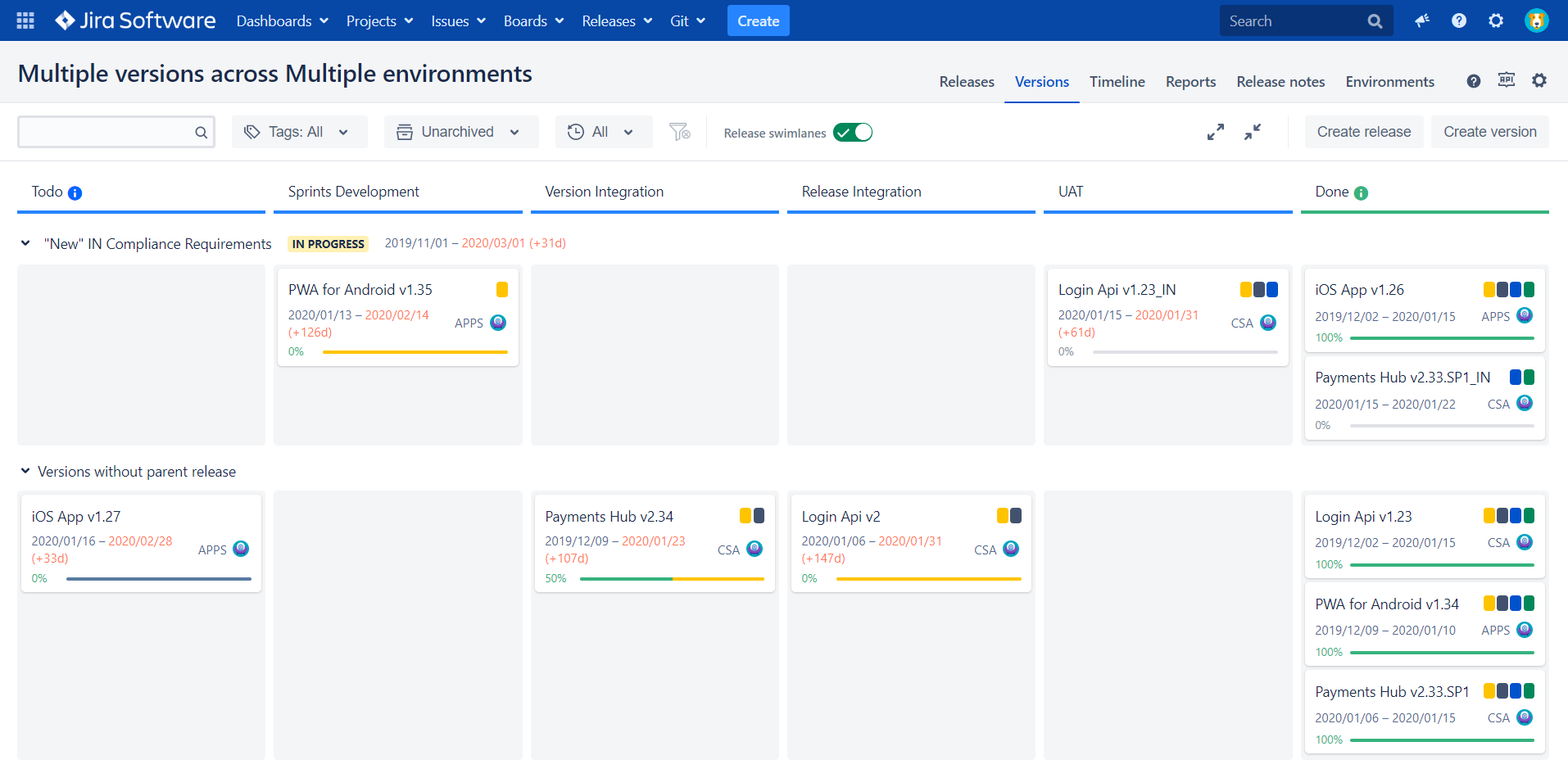Click the info icon next to Todo column

76,192
